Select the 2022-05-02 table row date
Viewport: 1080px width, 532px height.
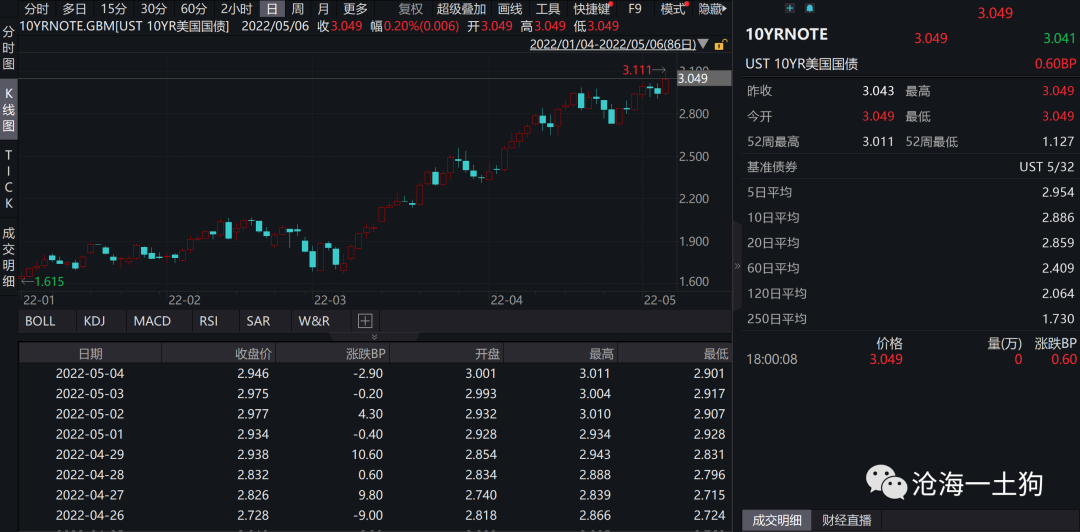90,414
